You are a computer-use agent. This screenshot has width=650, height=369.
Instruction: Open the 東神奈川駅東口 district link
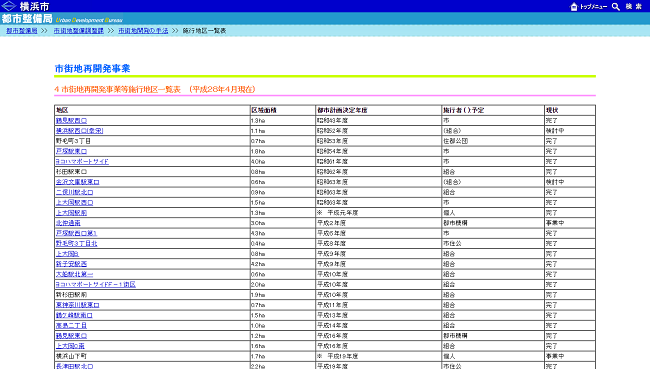(x=78, y=305)
